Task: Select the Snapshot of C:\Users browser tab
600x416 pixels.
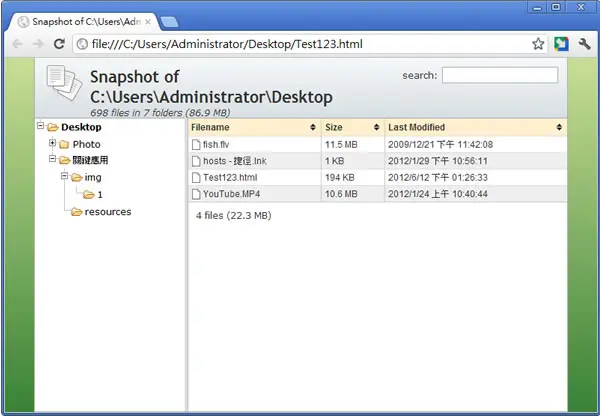Action: point(84,22)
